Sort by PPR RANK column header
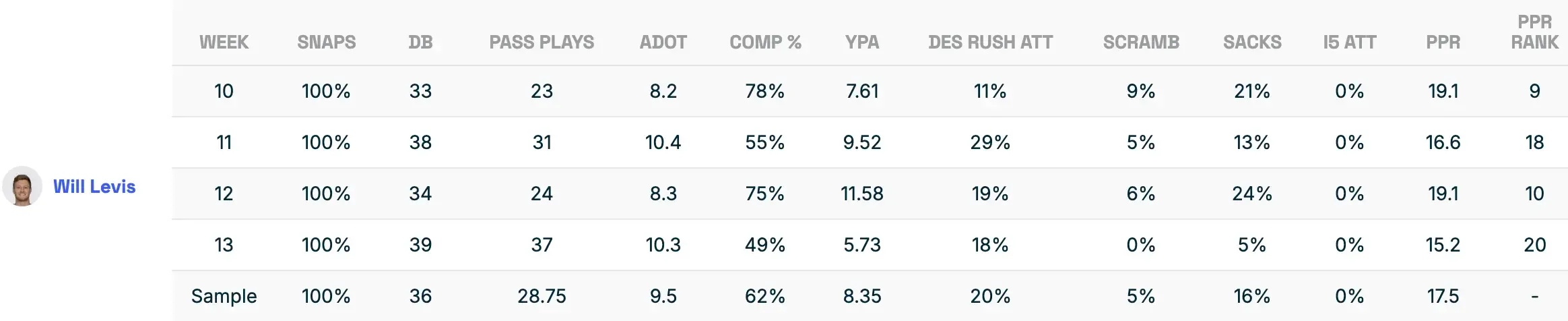Viewport: 1568px width, 321px height. 1534,32
